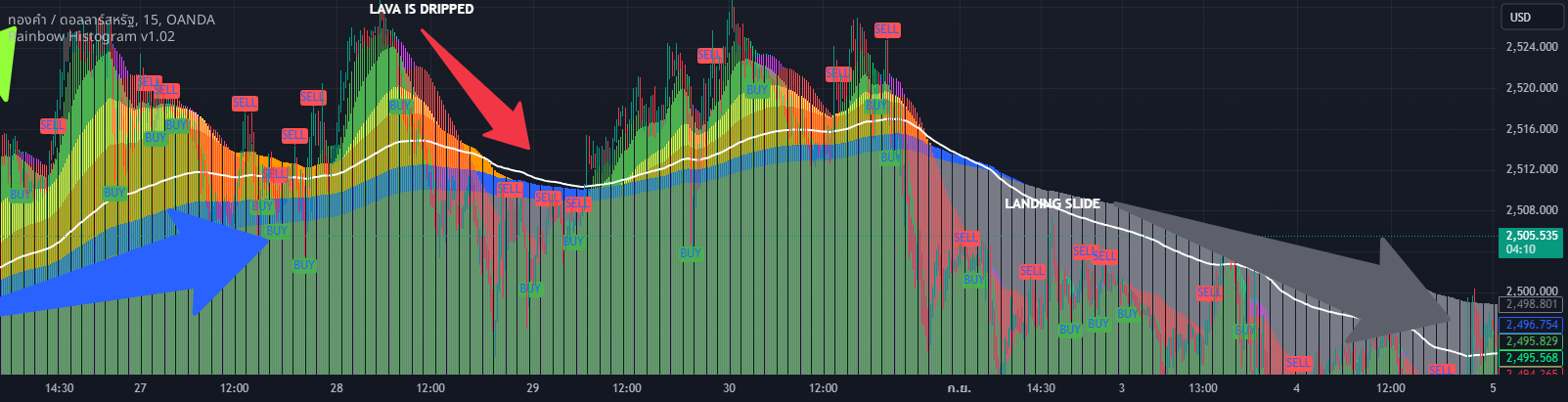Click the ก.ย. month label on time axis

pos(959,388)
